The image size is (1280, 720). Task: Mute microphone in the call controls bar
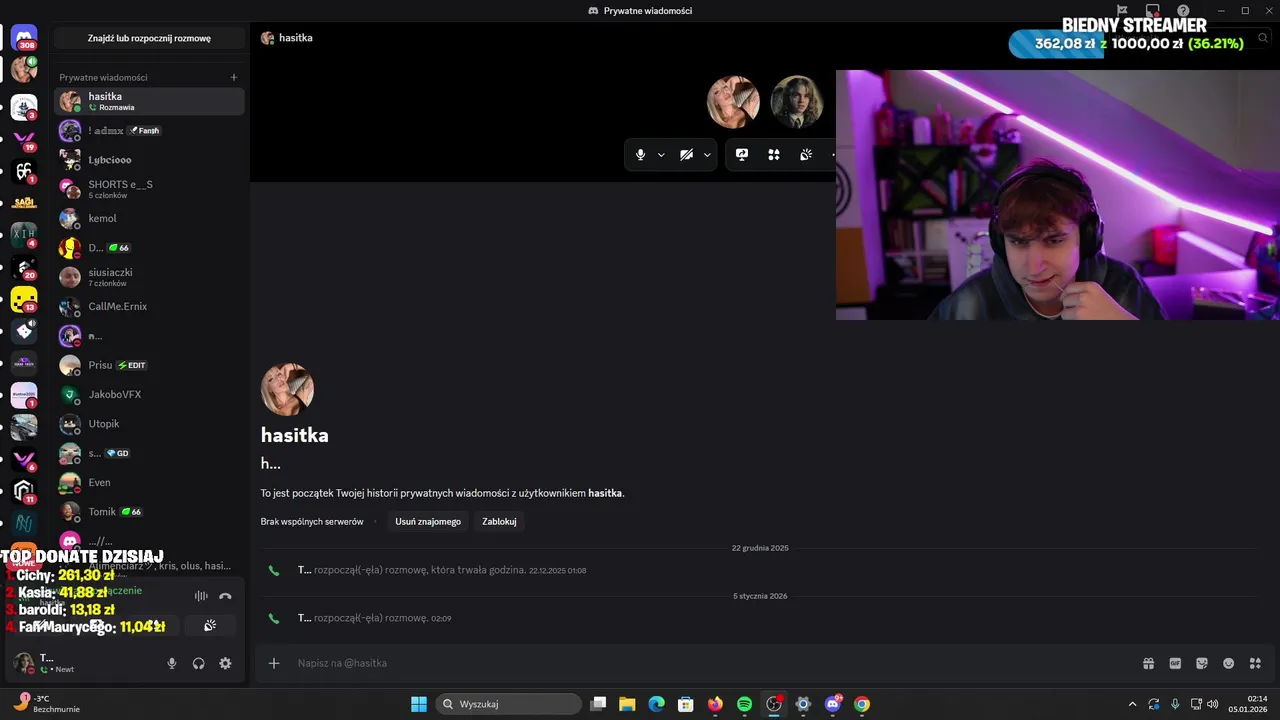click(641, 155)
